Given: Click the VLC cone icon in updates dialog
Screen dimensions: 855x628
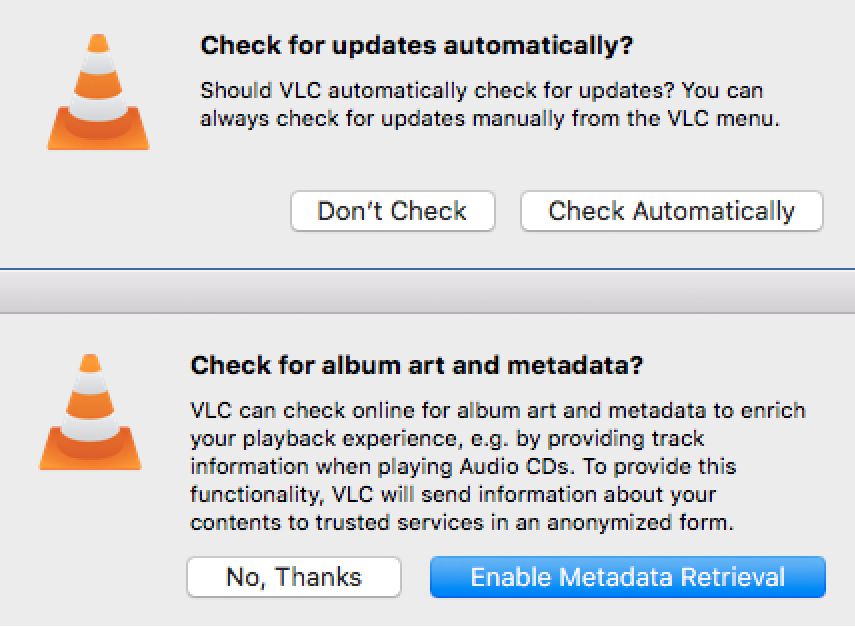Looking at the screenshot, I should click(x=98, y=92).
